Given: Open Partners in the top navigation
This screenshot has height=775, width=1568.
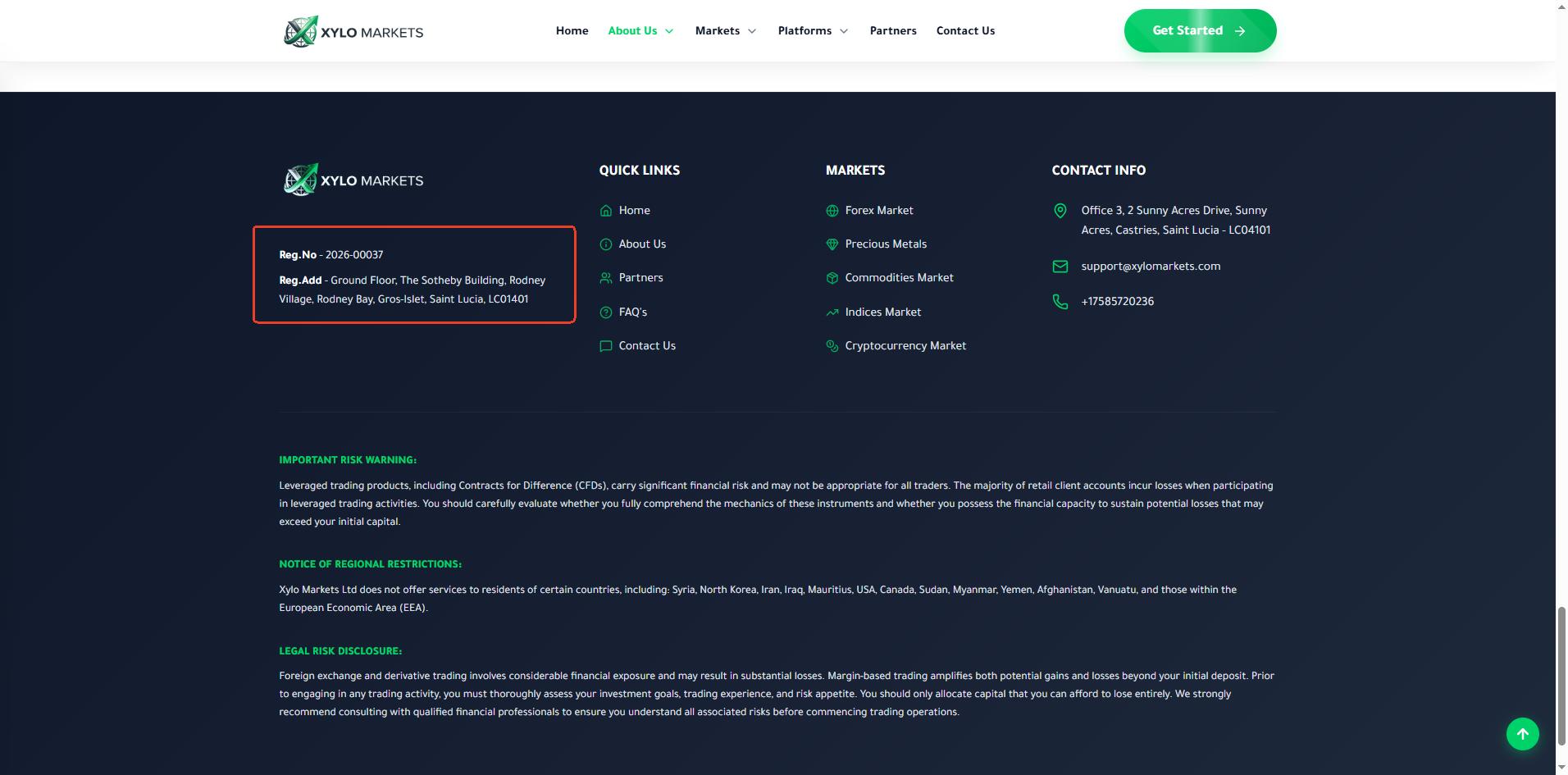Looking at the screenshot, I should pyautogui.click(x=892, y=31).
